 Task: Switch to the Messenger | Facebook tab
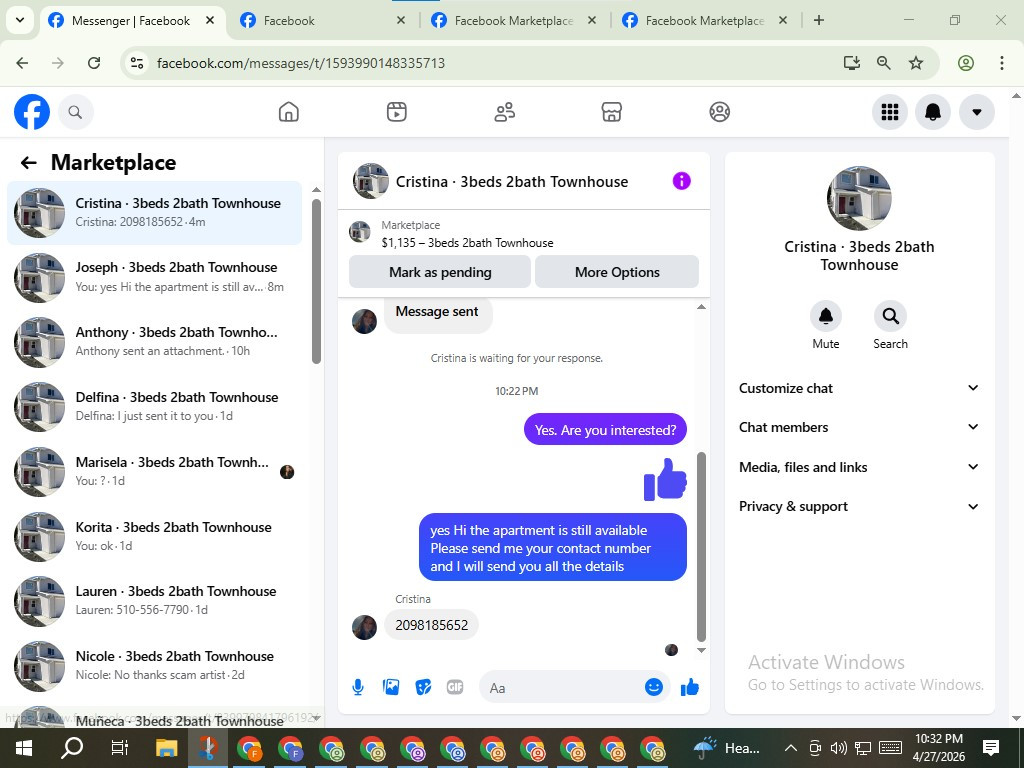click(x=131, y=21)
